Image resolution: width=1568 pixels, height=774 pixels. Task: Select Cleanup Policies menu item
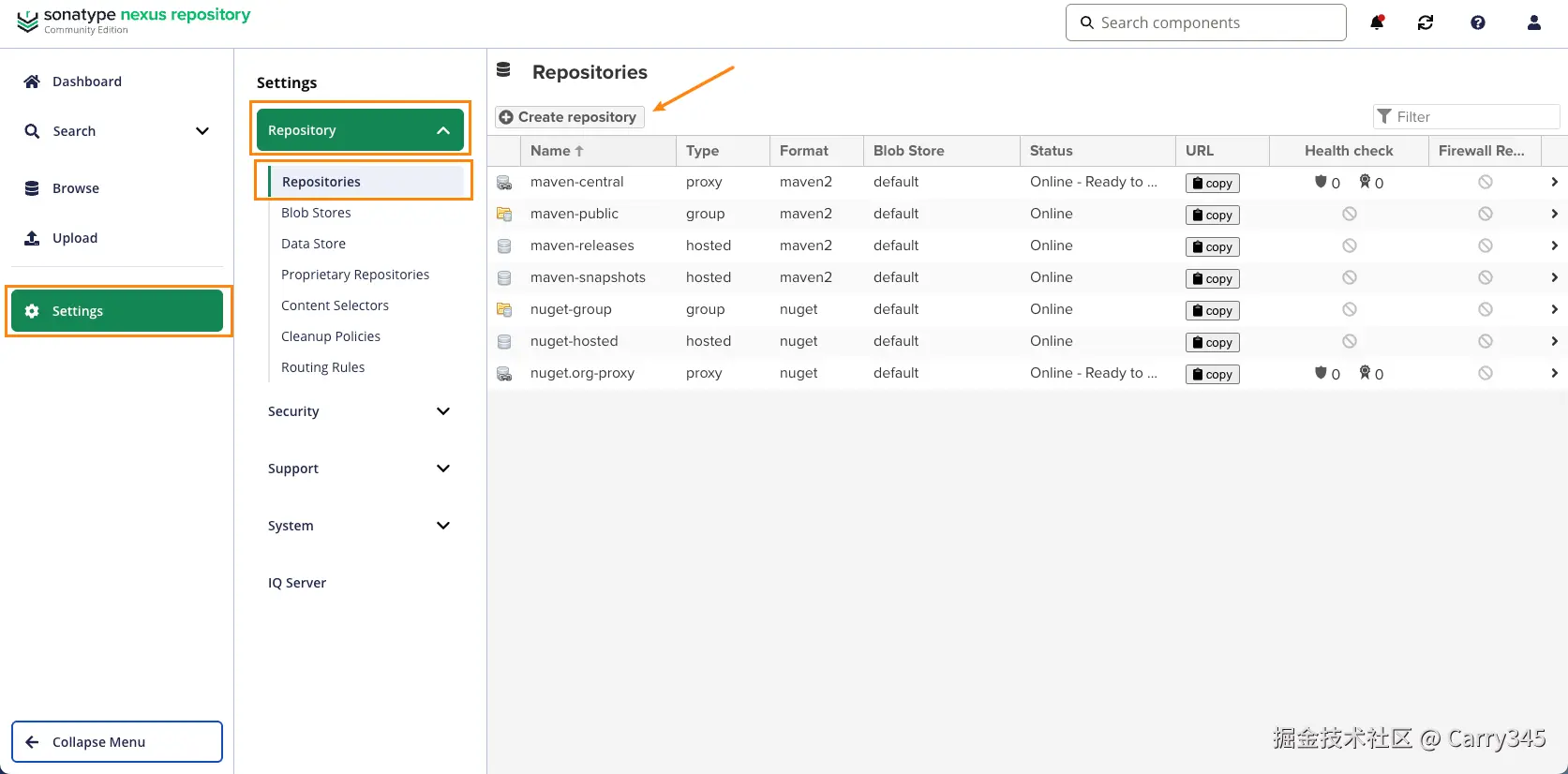[331, 336]
